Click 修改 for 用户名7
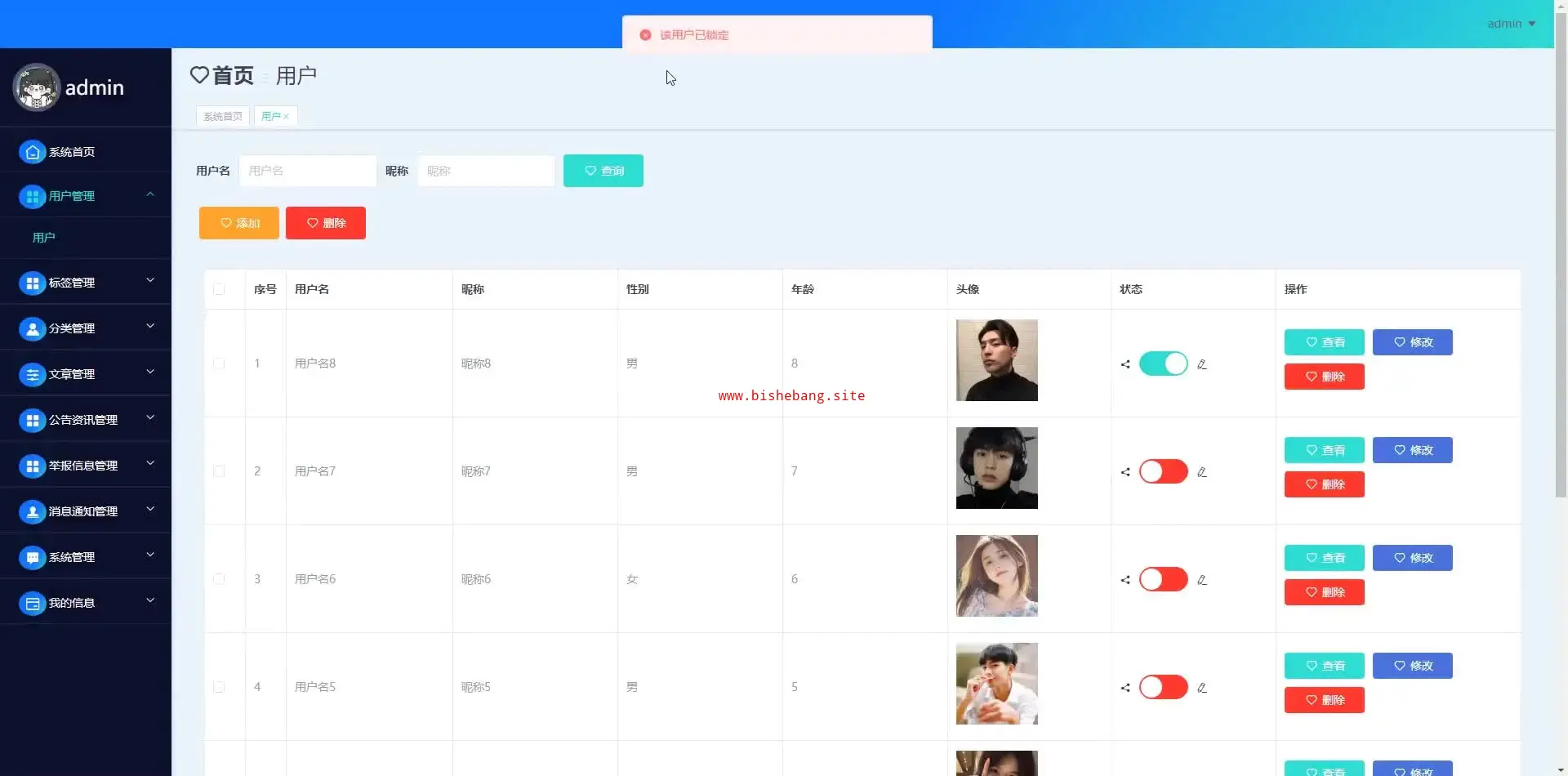The image size is (1568, 776). [x=1413, y=450]
